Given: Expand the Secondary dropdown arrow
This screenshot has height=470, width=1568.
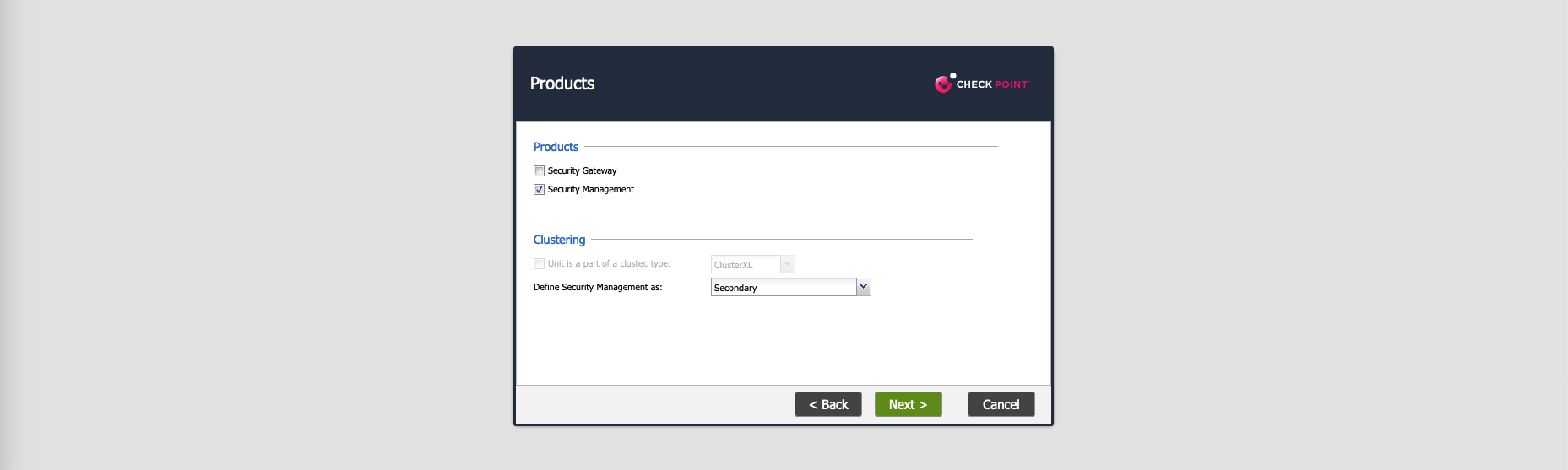Looking at the screenshot, I should click(863, 287).
